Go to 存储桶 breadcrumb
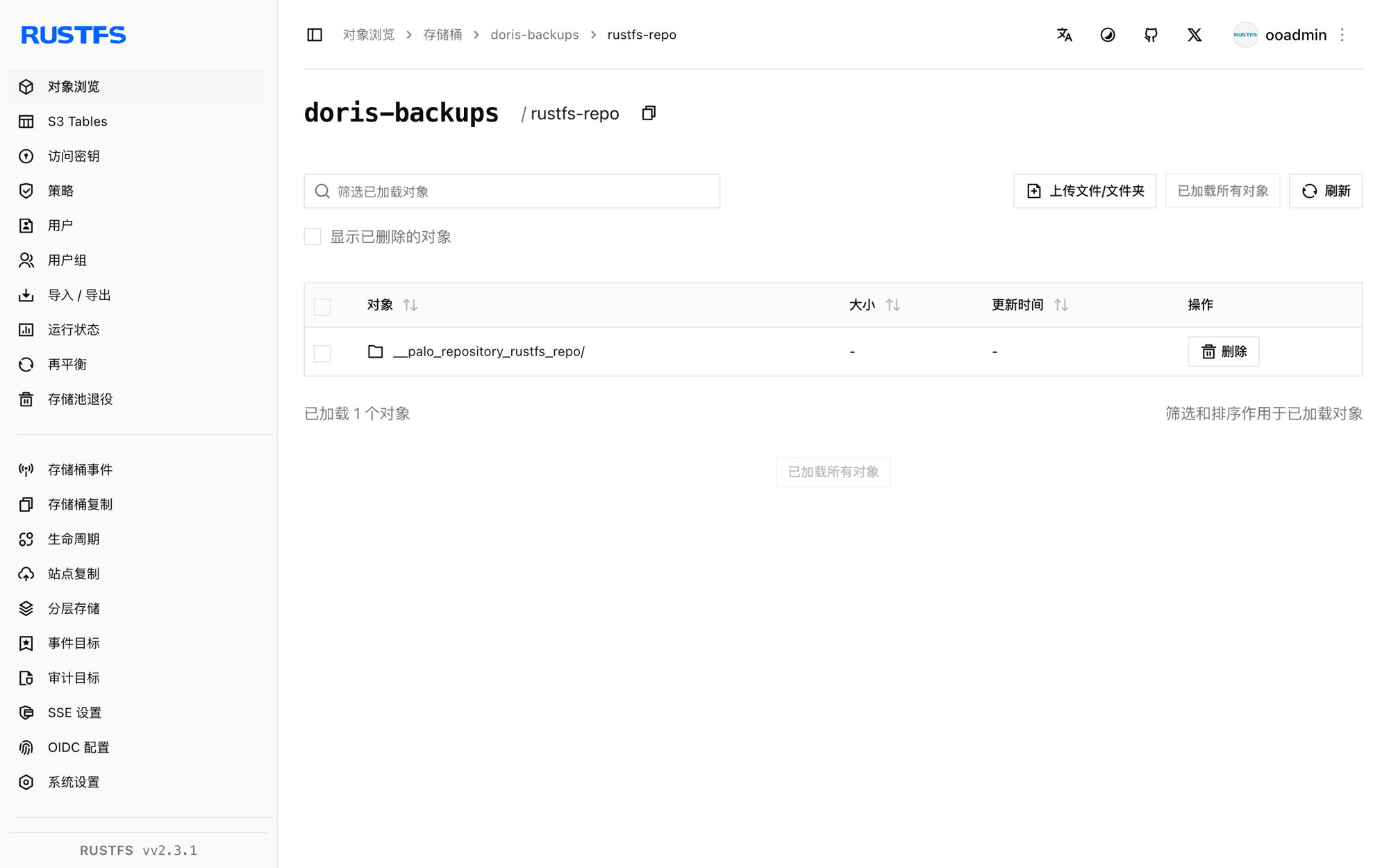1389x868 pixels. tap(442, 35)
